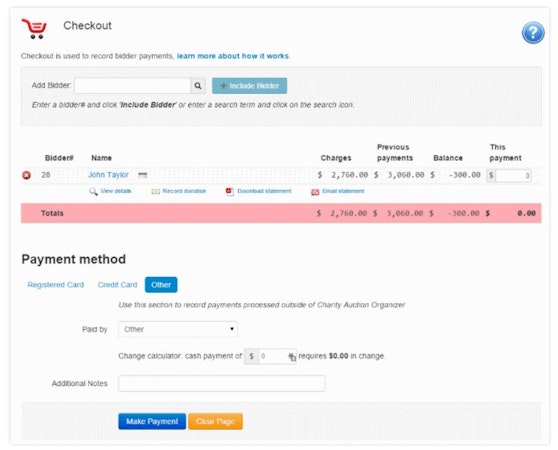
Task: Click the Download statement PDF icon
Action: [230, 191]
